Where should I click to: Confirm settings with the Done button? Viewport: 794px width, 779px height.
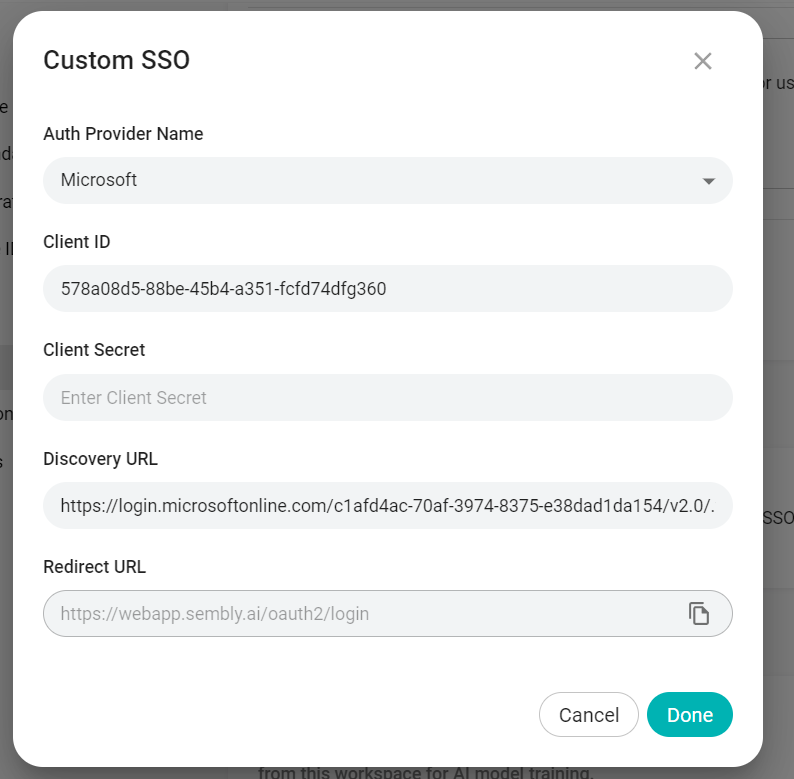point(690,715)
